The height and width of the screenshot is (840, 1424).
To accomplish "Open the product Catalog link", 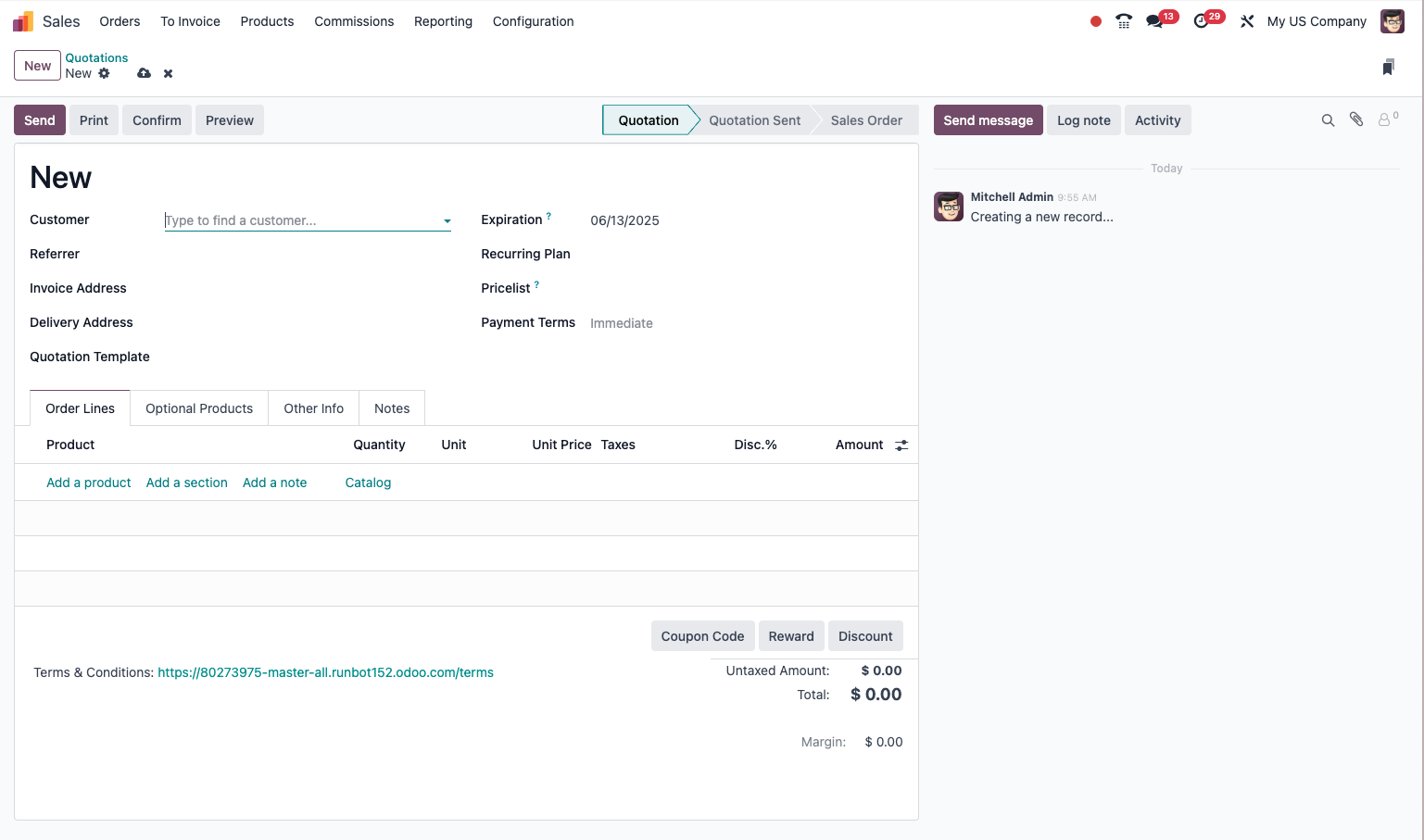I will pos(368,483).
